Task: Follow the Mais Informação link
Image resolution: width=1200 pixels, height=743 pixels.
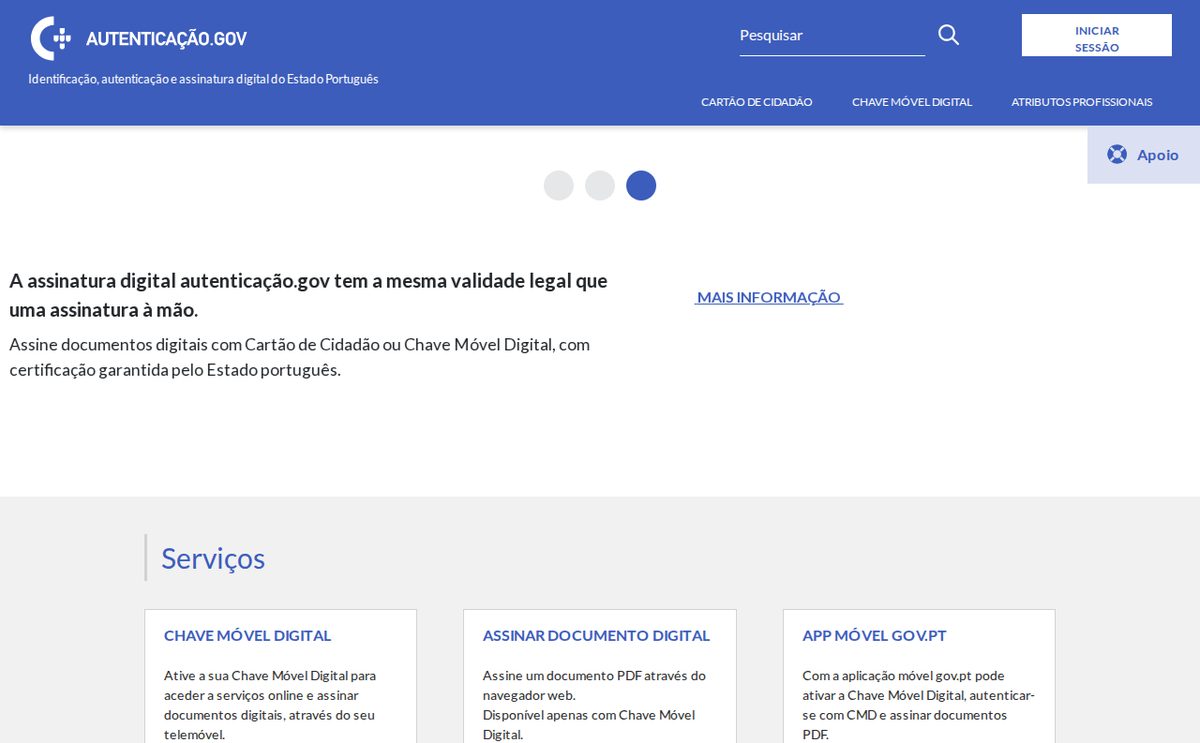Action: [x=769, y=297]
